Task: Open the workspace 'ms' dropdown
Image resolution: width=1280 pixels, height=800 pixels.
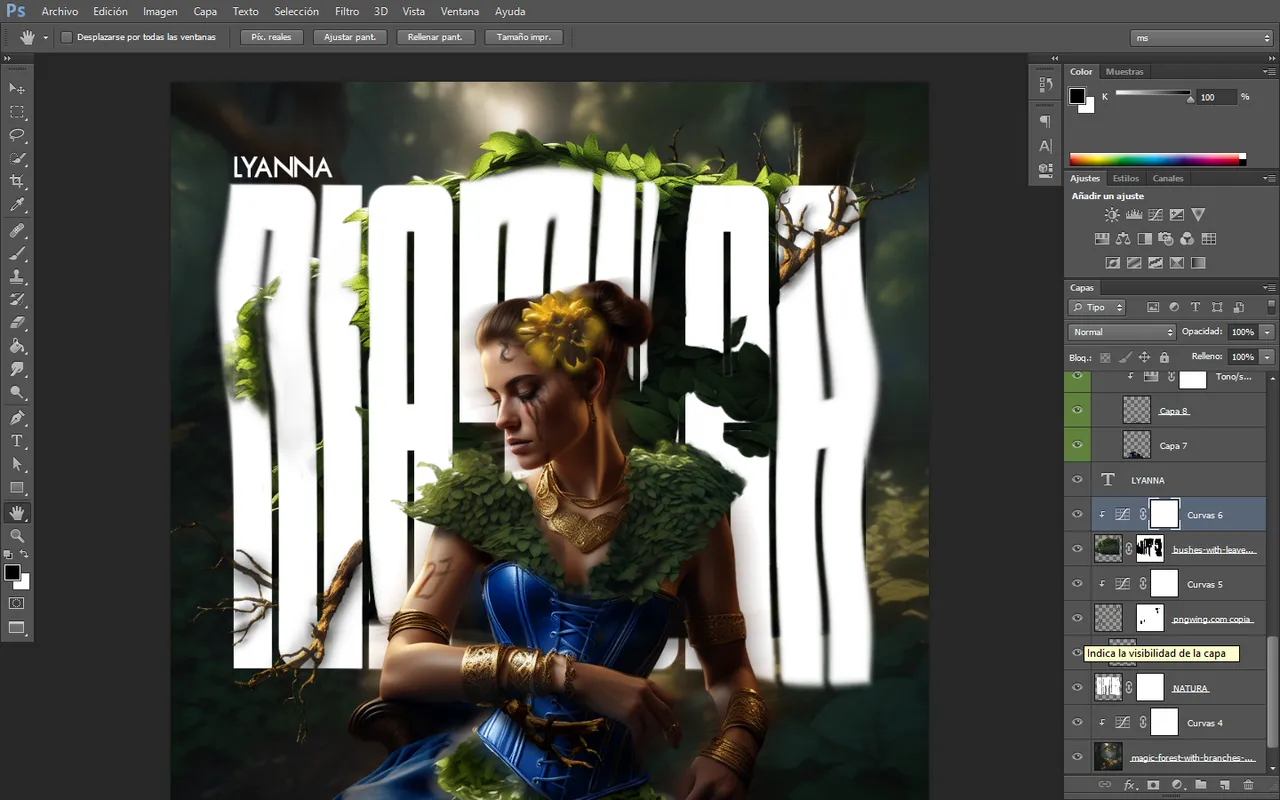Action: pyautogui.click(x=1200, y=38)
